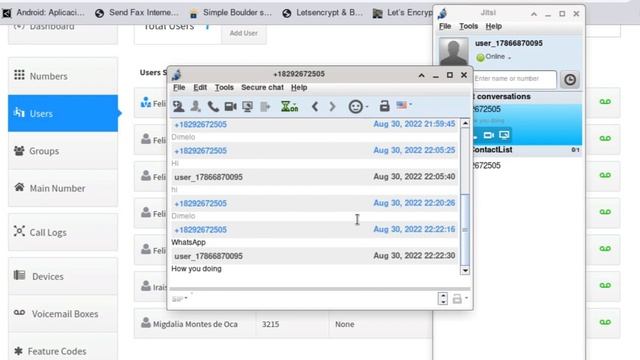Screen dimensions: 640x360
Task: Click the Add User button
Action: 243,33
